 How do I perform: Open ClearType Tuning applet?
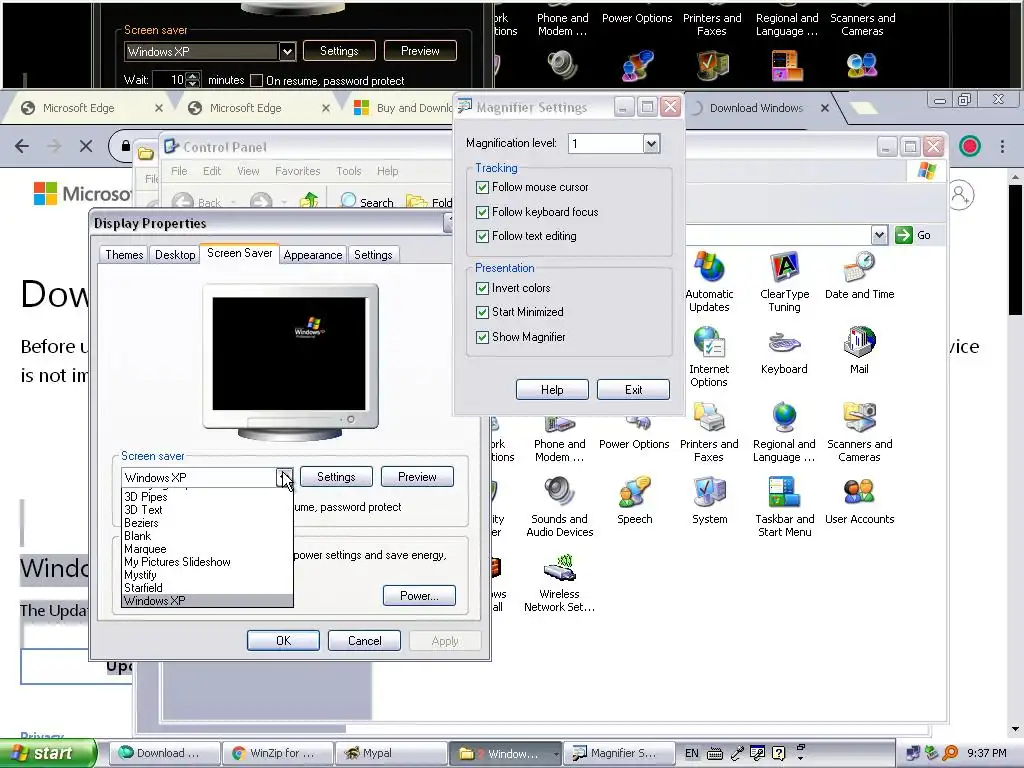point(784,281)
